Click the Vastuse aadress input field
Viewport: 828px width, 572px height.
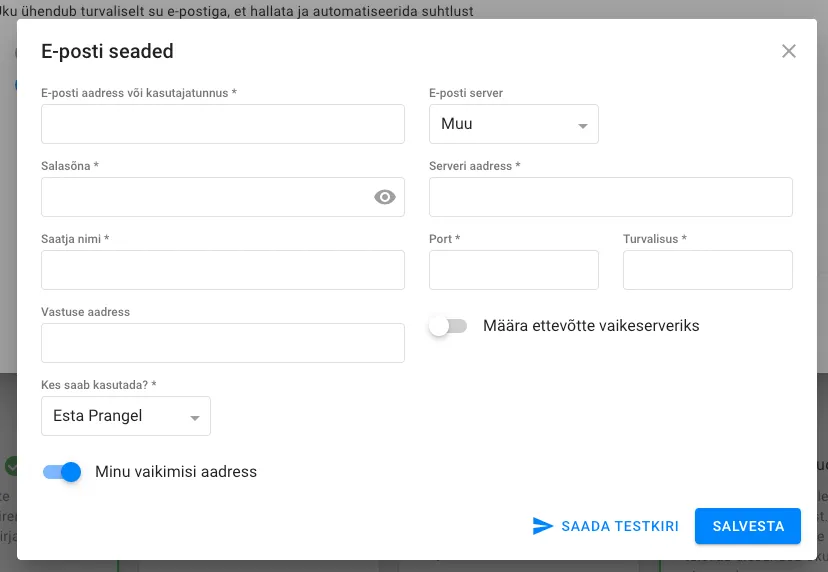222,343
